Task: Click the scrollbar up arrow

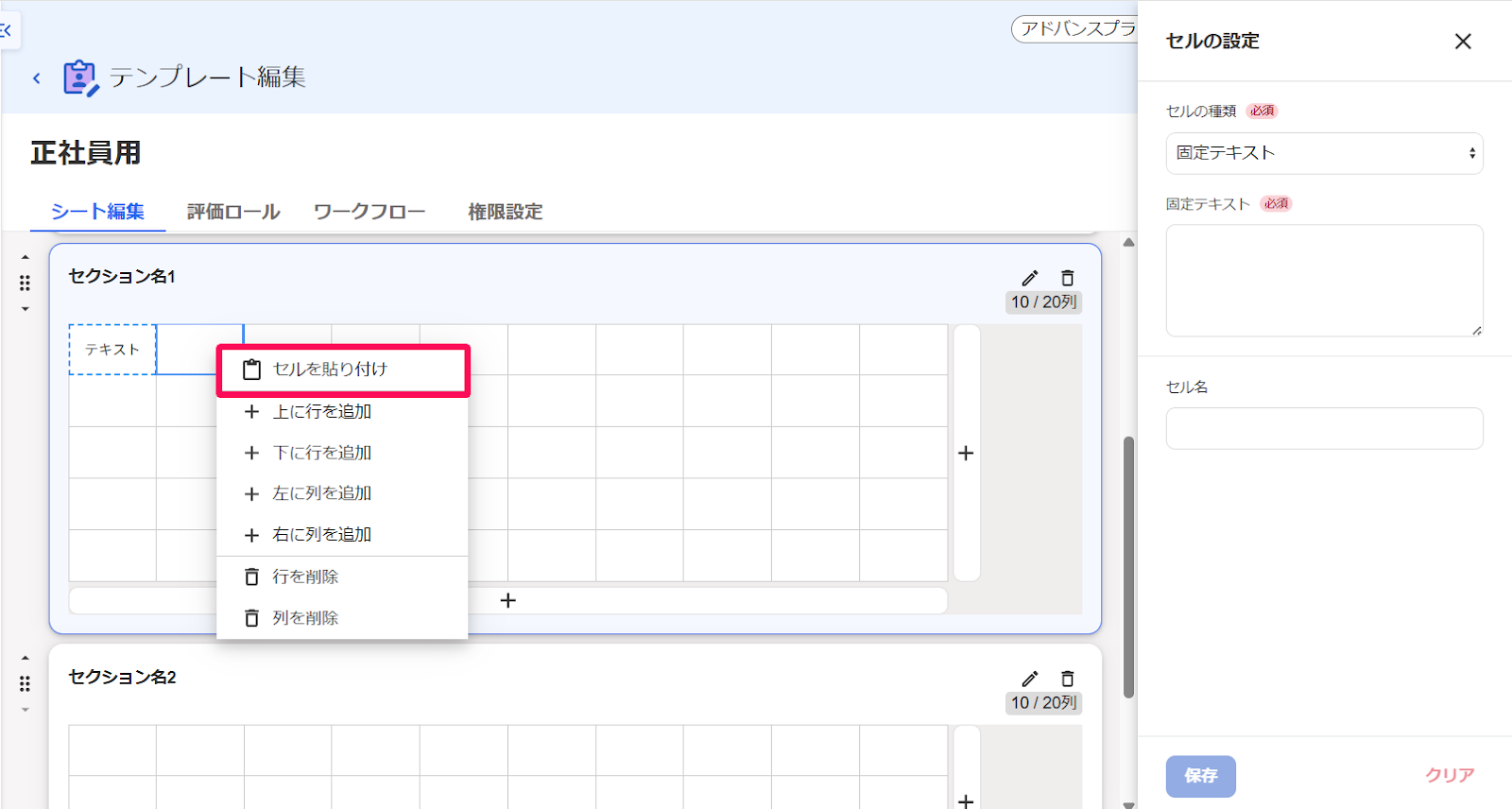Action: click(x=1128, y=243)
